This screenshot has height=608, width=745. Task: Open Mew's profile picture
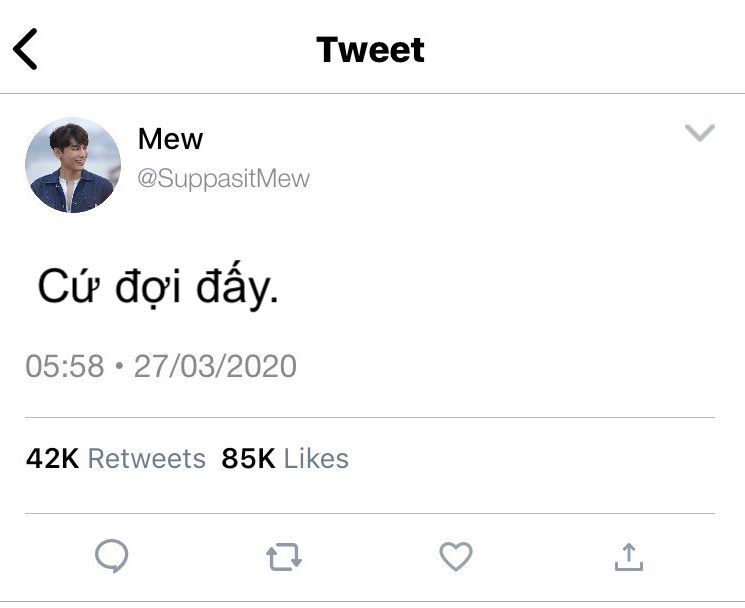[73, 165]
